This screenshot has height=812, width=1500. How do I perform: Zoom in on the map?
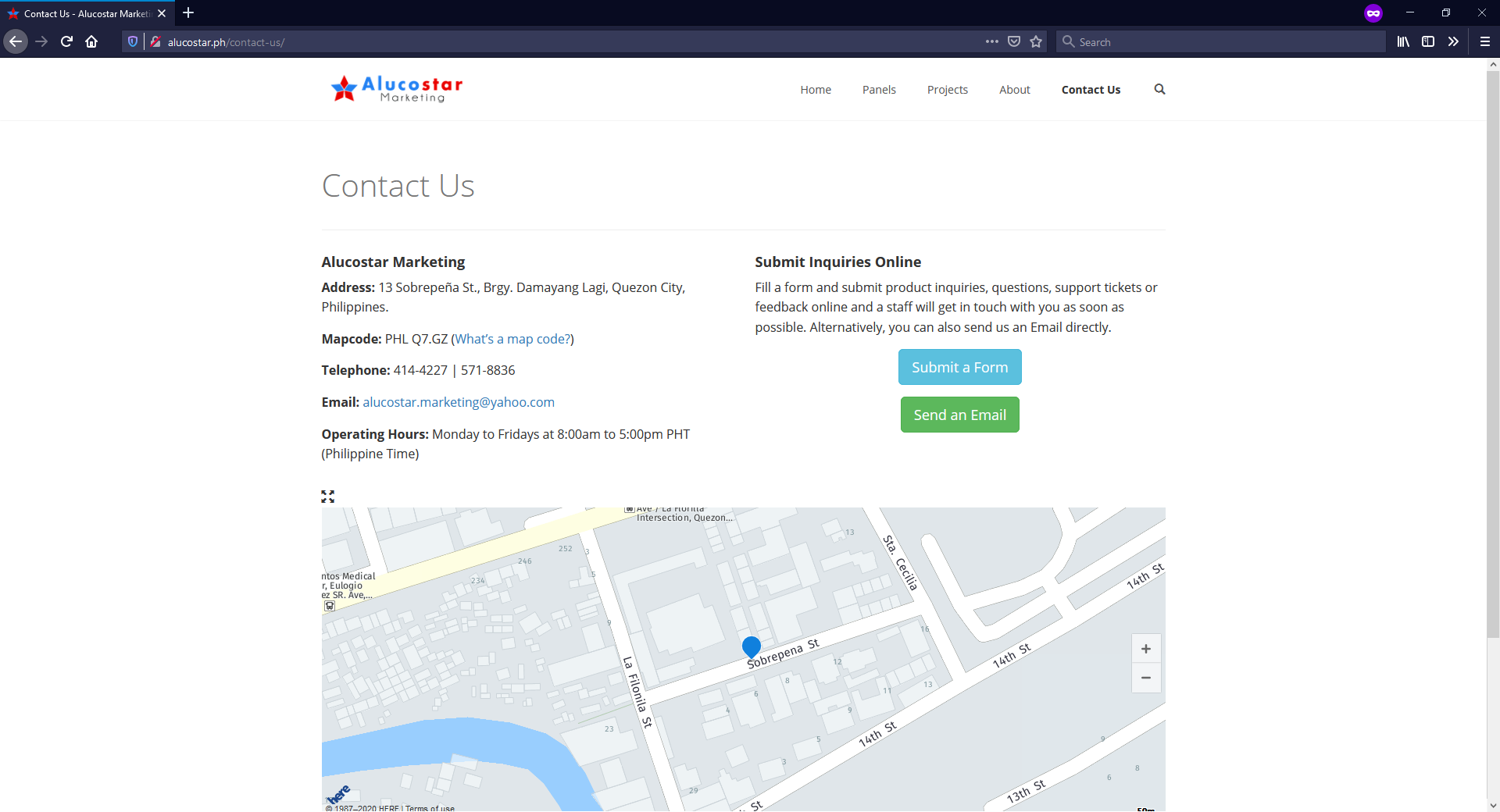1146,649
